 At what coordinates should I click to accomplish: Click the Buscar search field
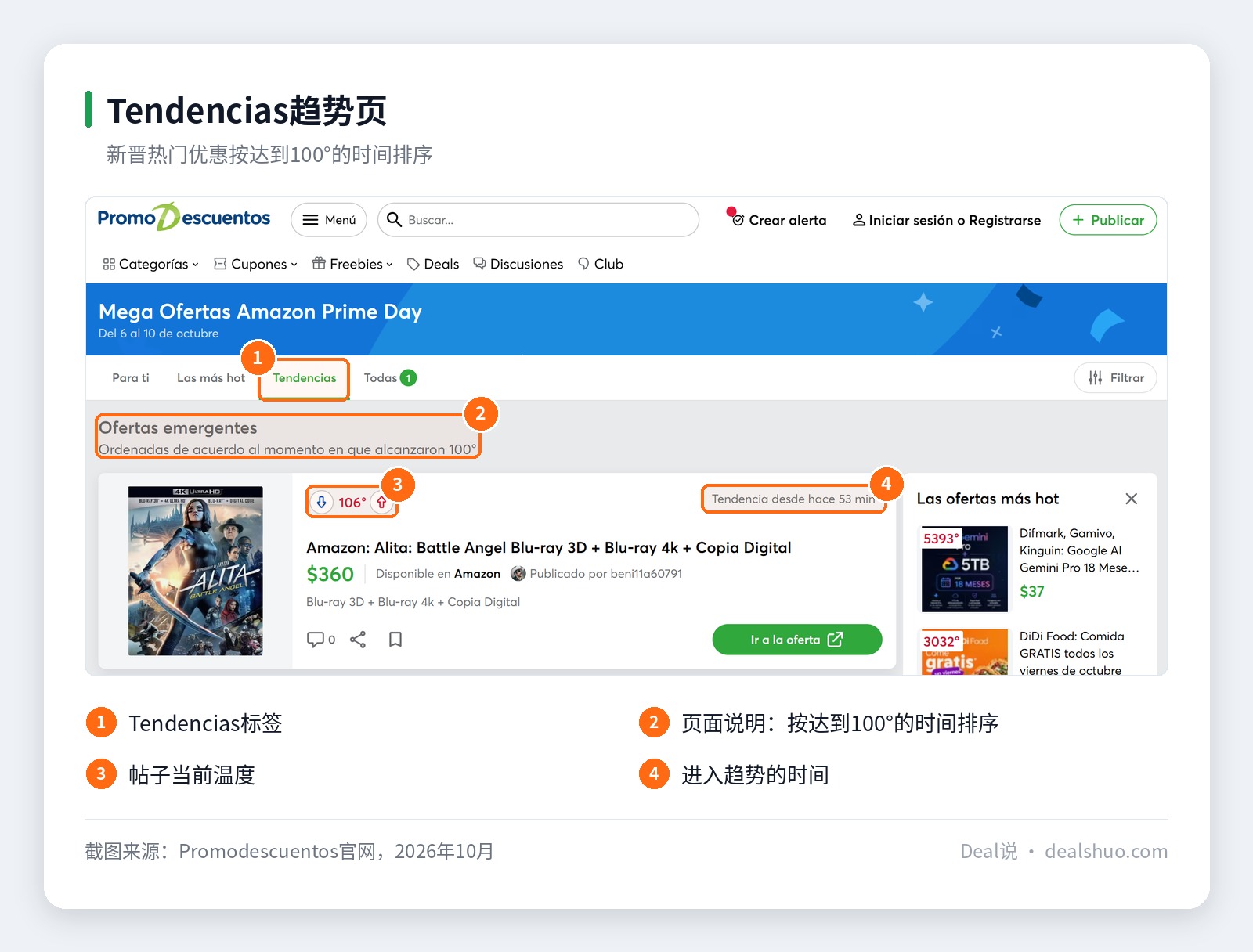(538, 220)
